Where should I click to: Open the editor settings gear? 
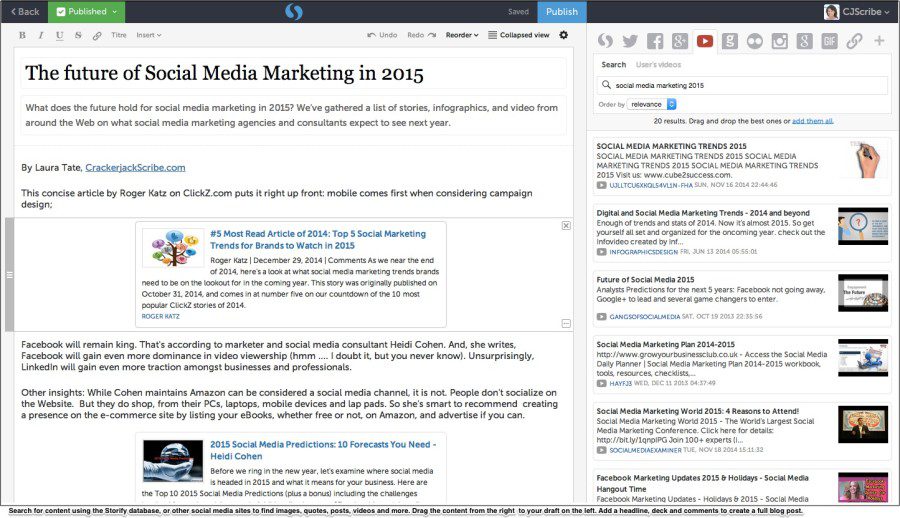[x=564, y=35]
